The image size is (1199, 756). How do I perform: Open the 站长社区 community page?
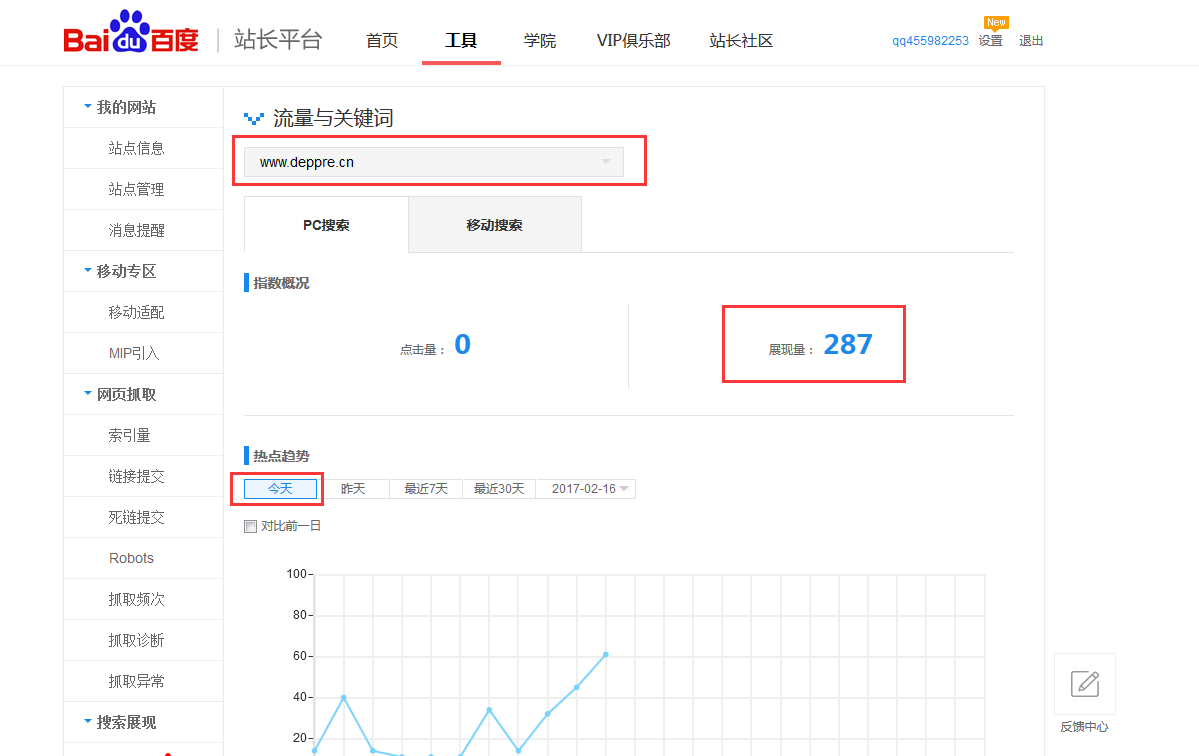[740, 40]
